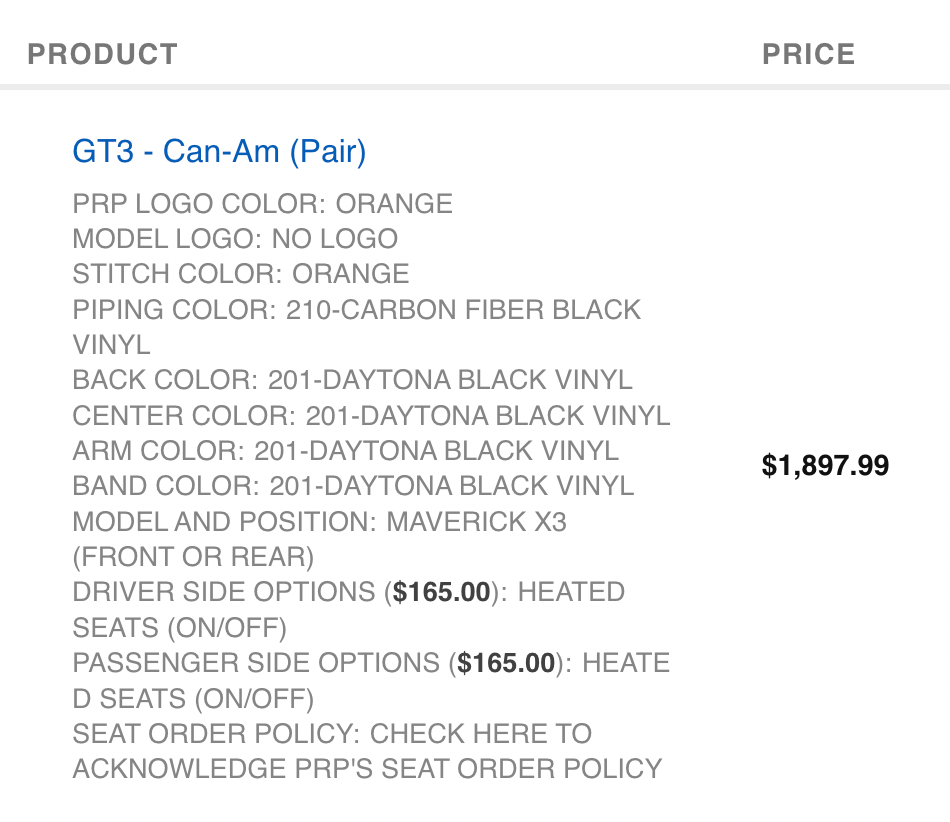950x822 pixels.
Task: Click the STITCH COLOR: ORANGE line
Action: coord(241,274)
